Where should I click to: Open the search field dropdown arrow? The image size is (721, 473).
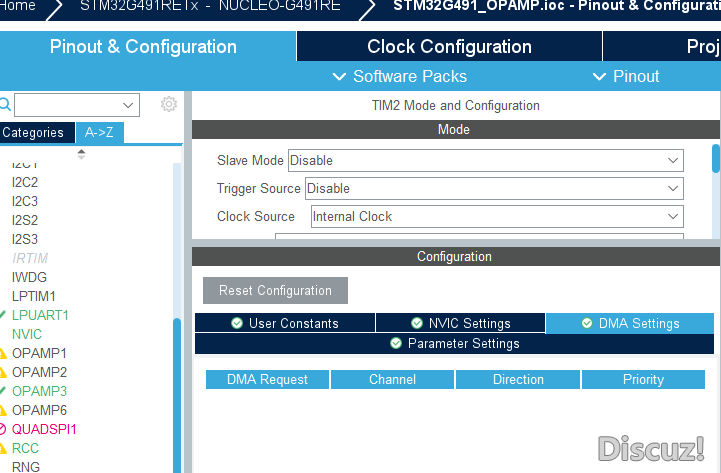coord(128,105)
